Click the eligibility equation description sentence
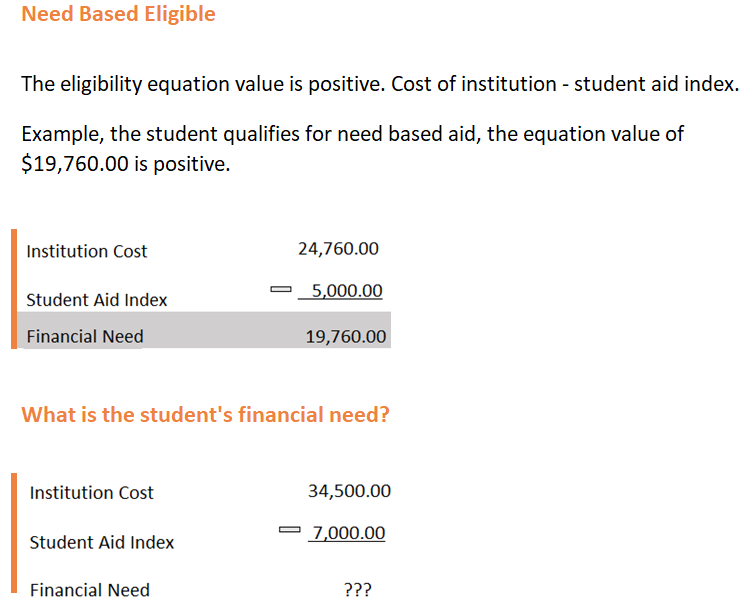This screenshot has height=612, width=743. 380,84
